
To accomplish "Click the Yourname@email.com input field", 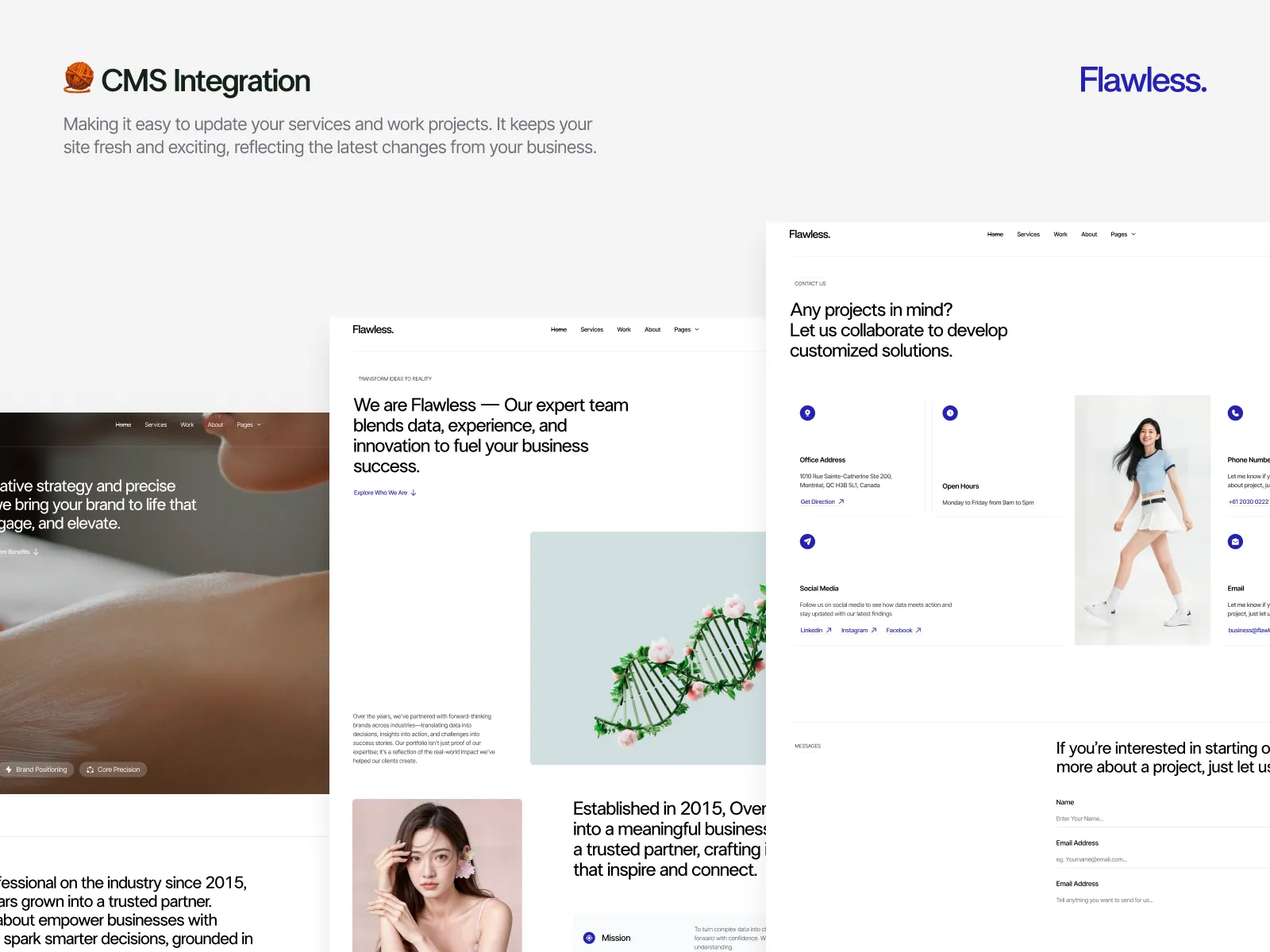I will pyautogui.click(x=1163, y=859).
